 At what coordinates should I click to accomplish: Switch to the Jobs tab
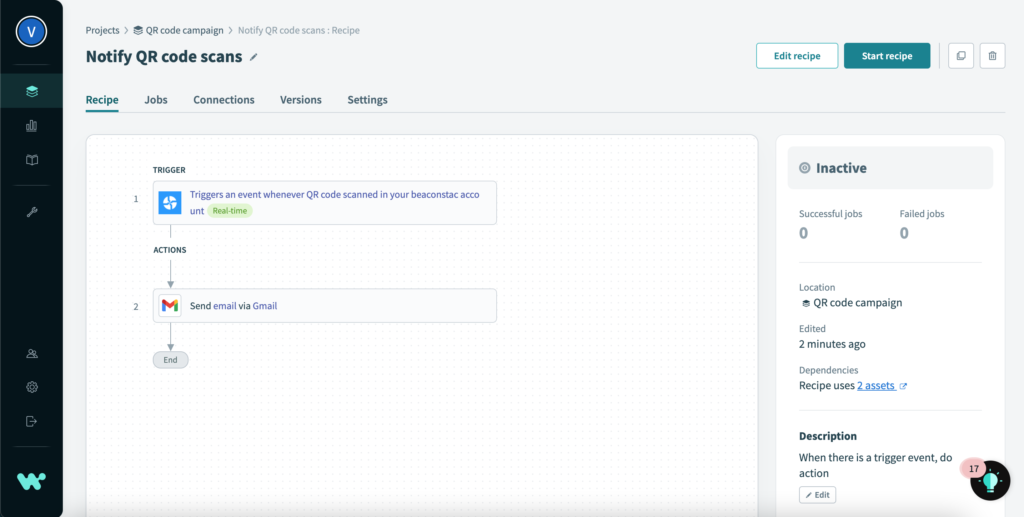156,100
